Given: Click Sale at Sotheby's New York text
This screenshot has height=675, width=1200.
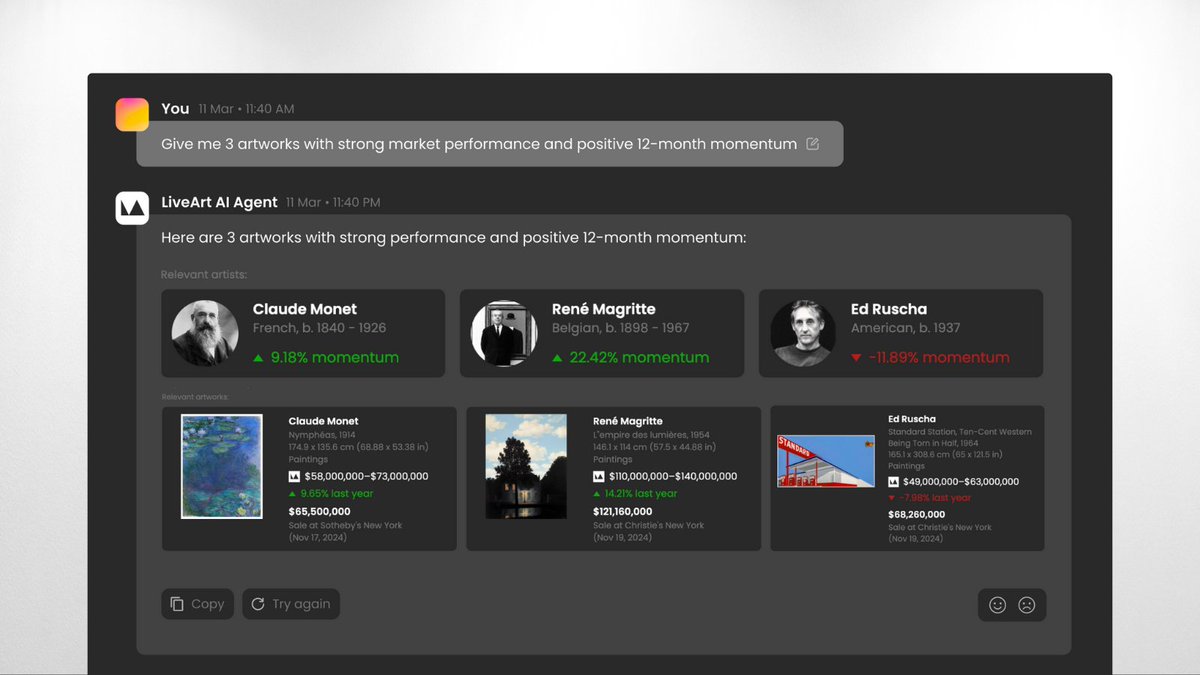Looking at the screenshot, I should pos(346,525).
